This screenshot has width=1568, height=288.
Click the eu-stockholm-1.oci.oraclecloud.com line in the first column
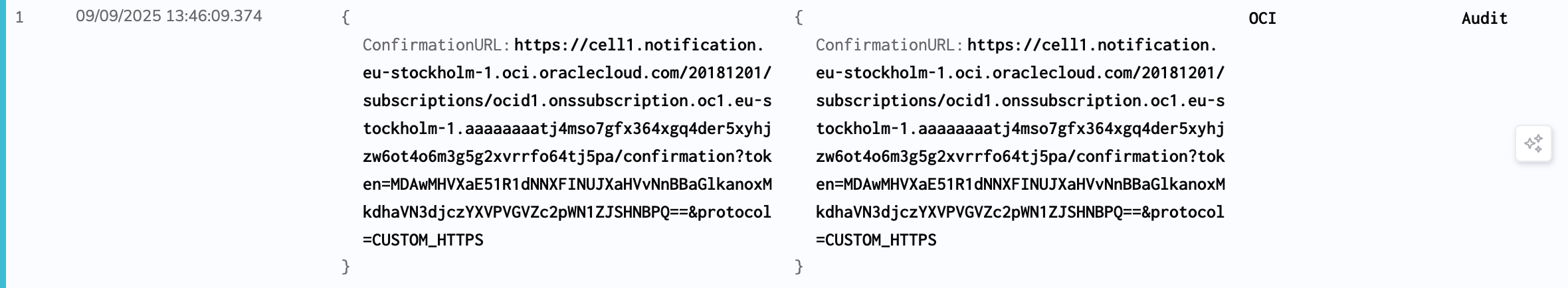[567, 73]
